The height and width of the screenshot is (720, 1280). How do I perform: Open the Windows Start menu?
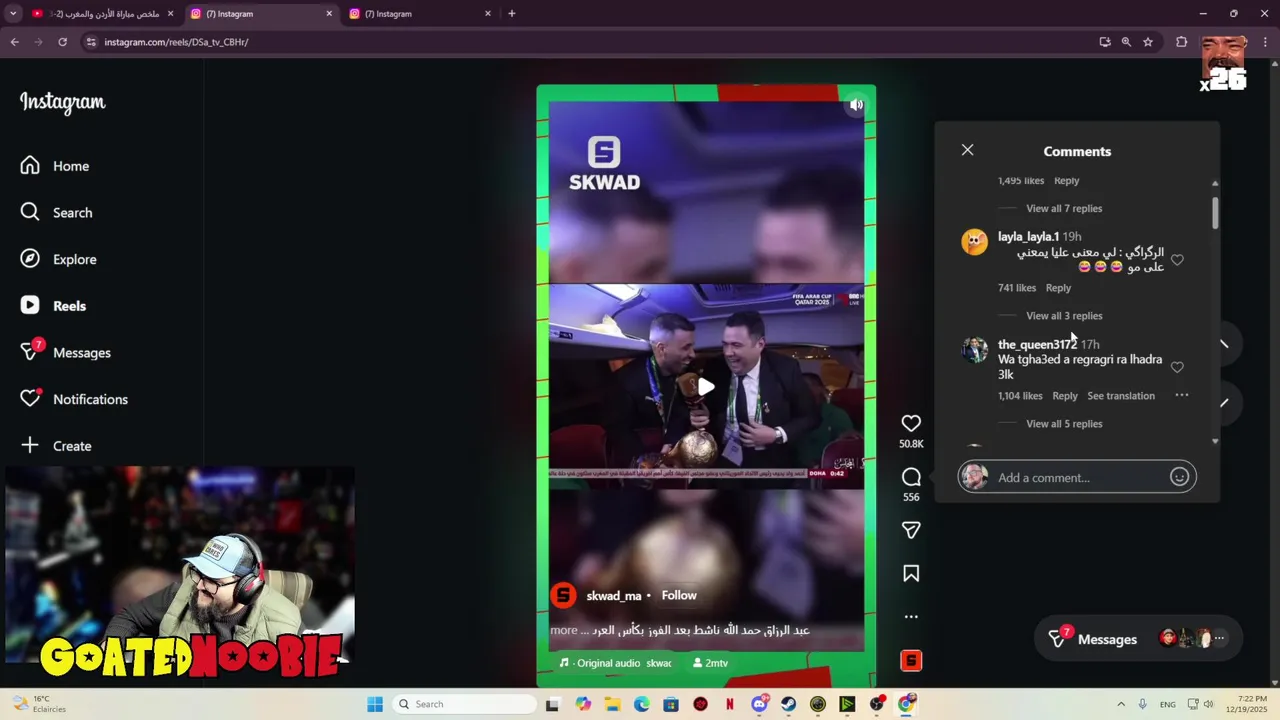[x=374, y=704]
